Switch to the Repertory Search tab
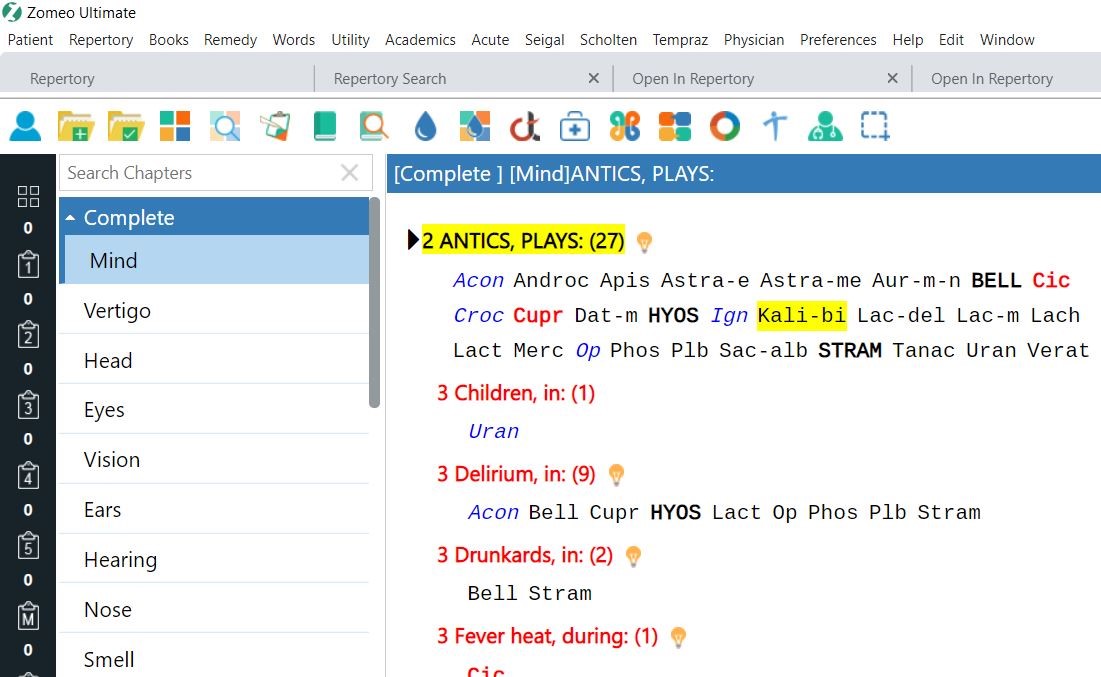The width and height of the screenshot is (1101, 677). click(390, 77)
